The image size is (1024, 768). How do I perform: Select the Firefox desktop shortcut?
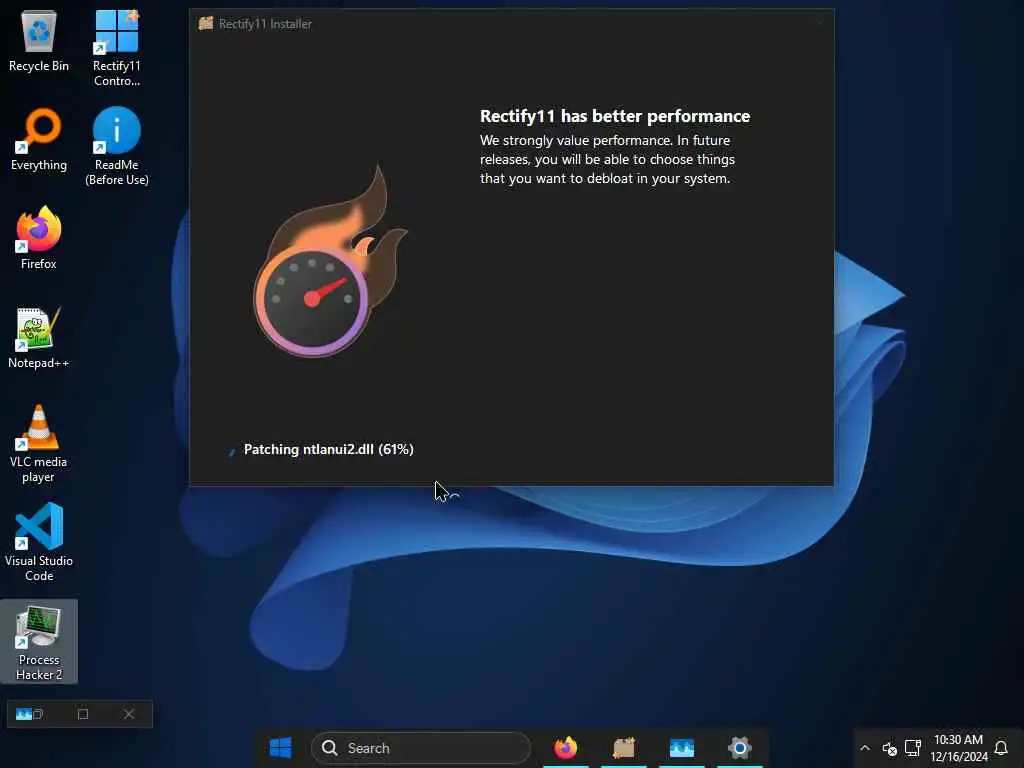coord(39,238)
